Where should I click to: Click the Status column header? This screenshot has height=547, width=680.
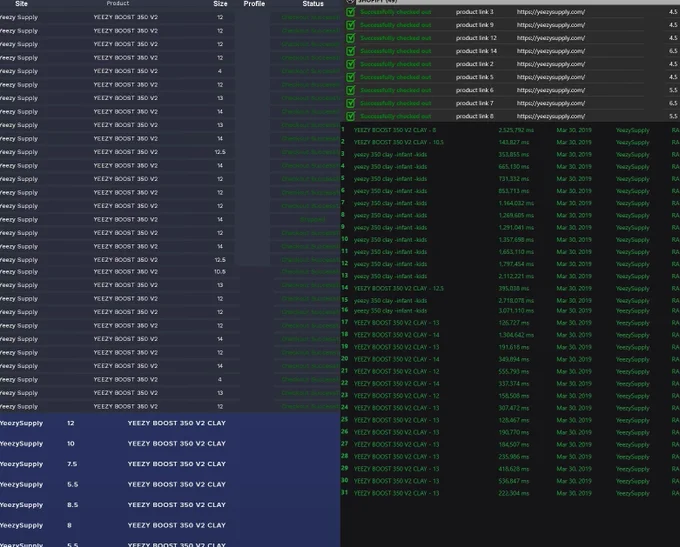click(x=313, y=3)
